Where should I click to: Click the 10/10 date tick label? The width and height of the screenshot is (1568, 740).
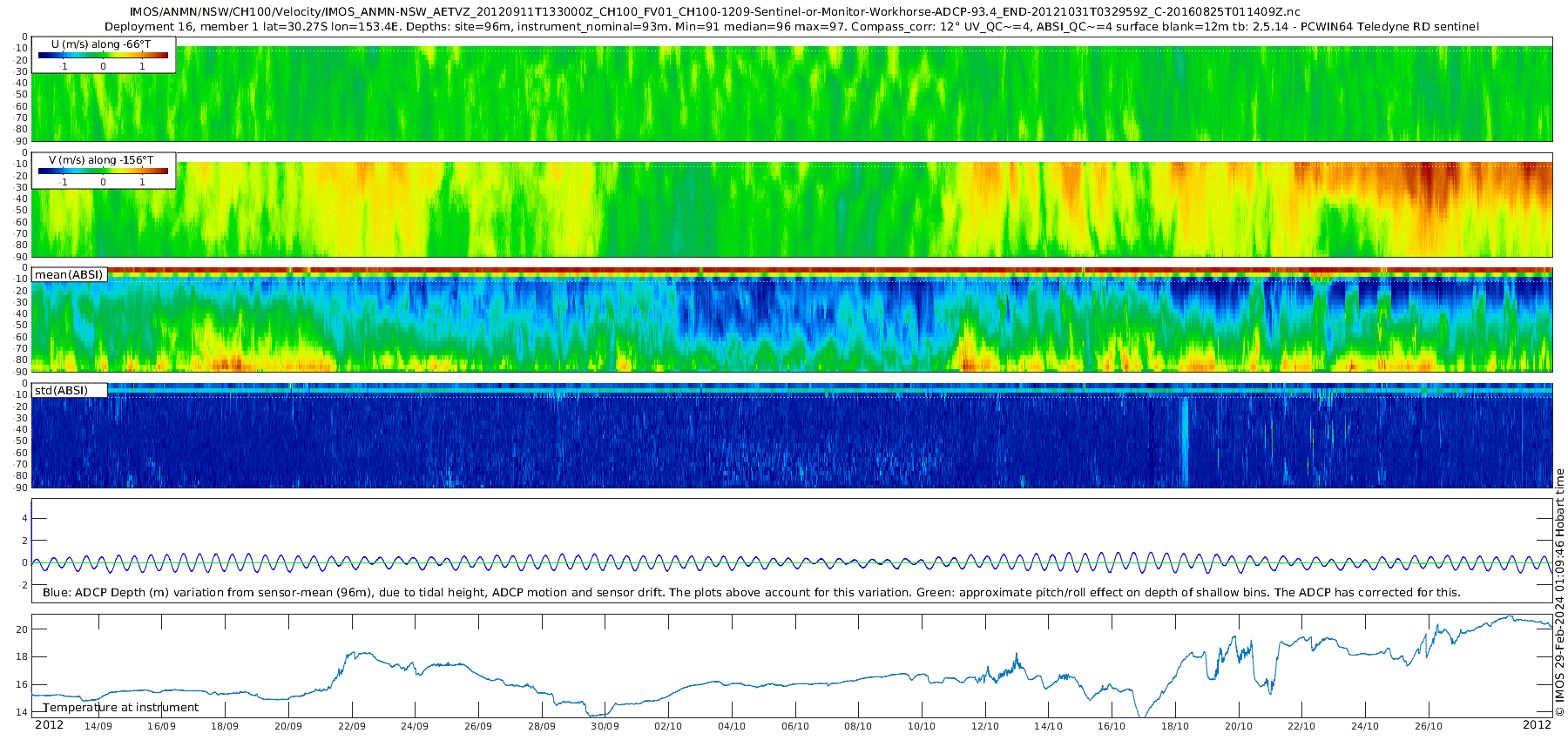pos(922,726)
